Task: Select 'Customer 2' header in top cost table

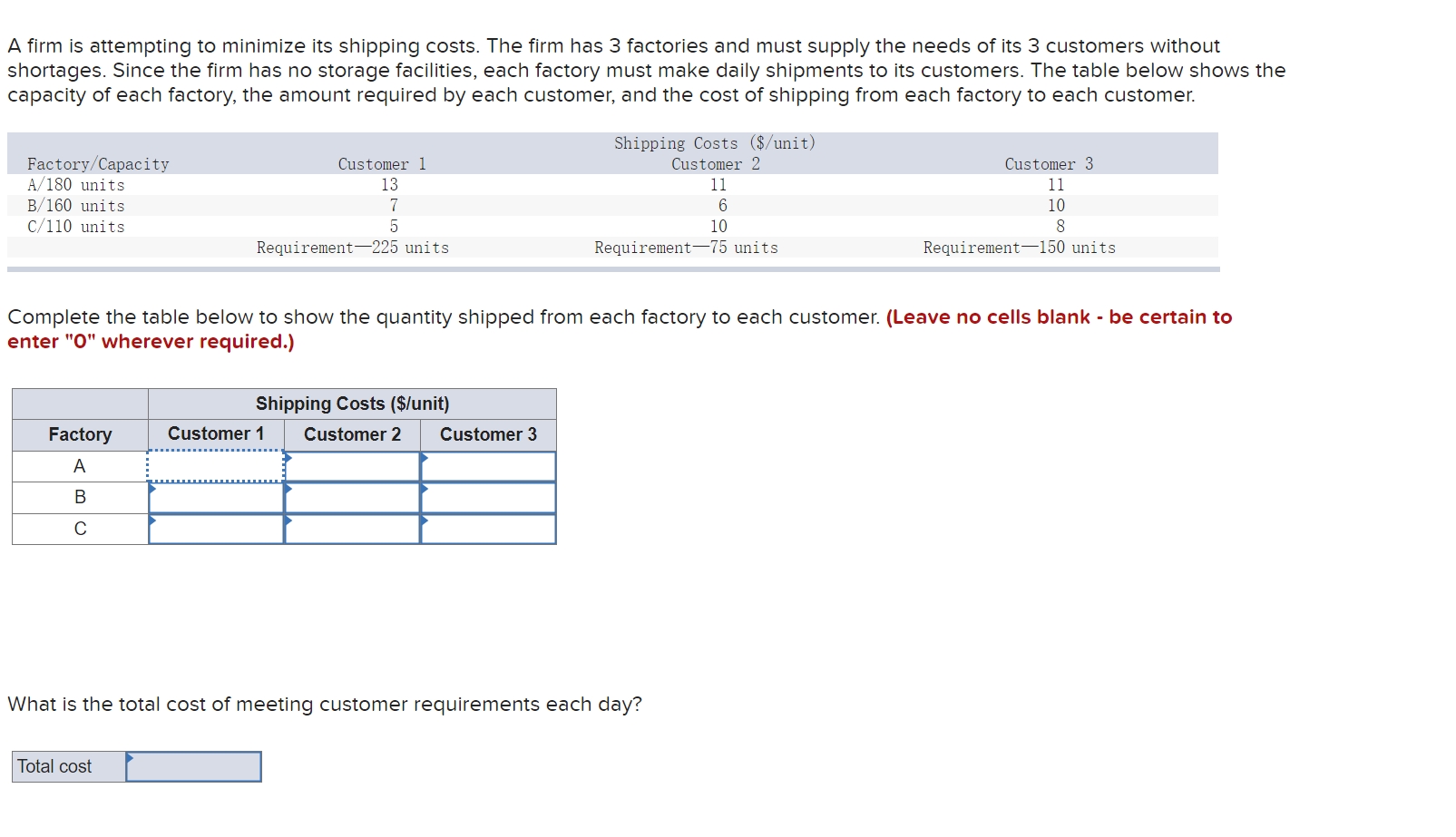Action: (x=716, y=164)
